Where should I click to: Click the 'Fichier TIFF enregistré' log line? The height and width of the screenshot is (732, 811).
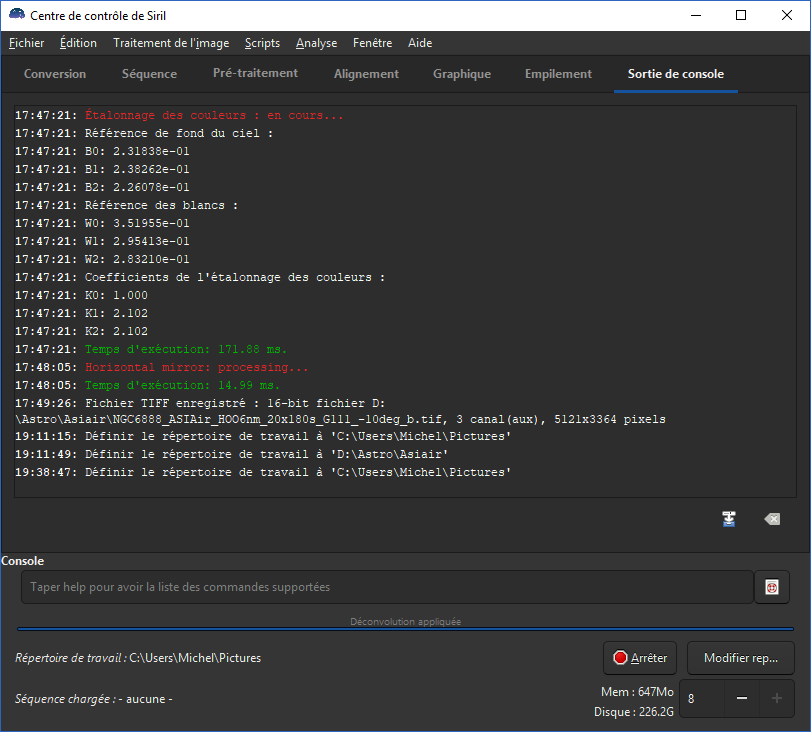click(x=340, y=411)
